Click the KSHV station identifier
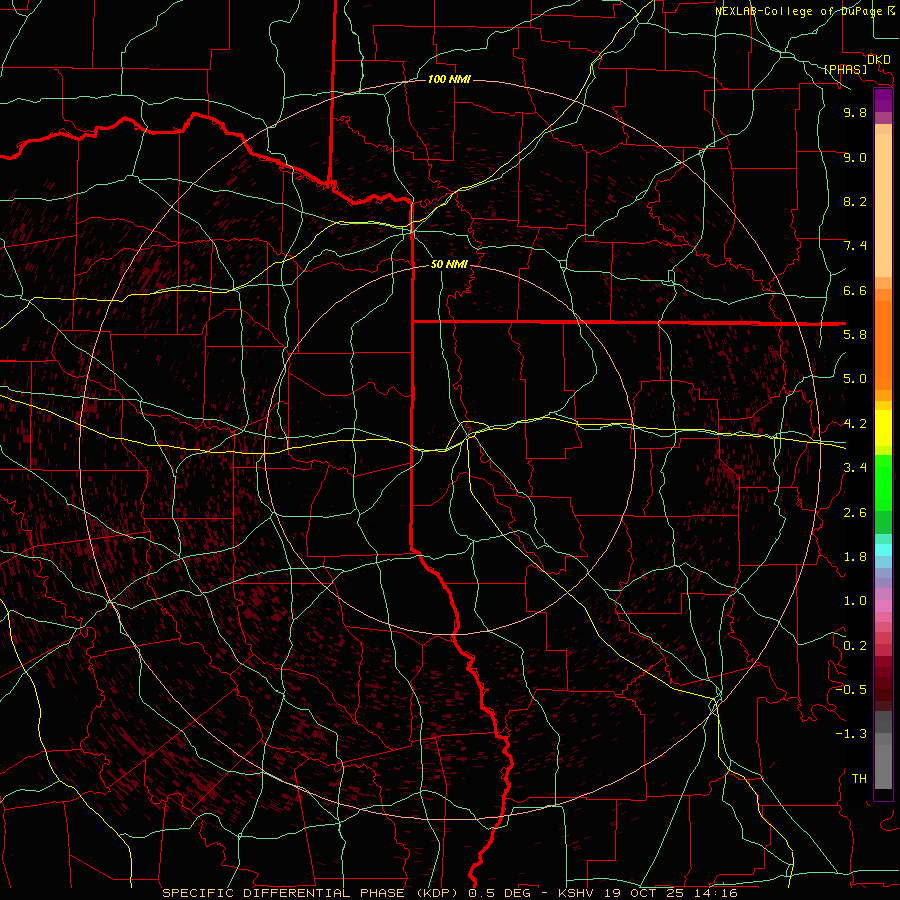Screen dimensions: 900x900 [x=577, y=893]
